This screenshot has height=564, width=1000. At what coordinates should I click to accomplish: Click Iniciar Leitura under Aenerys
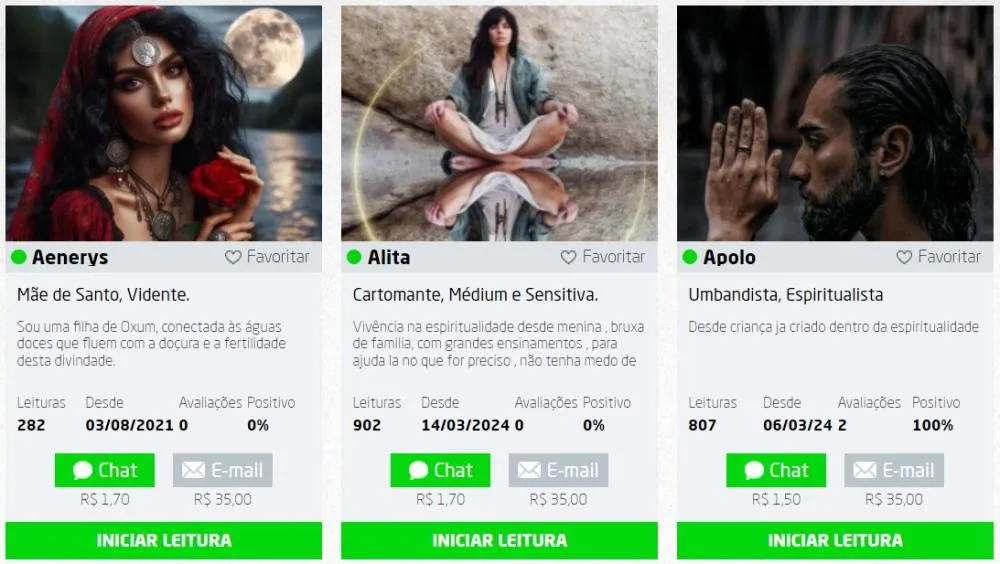pos(164,540)
